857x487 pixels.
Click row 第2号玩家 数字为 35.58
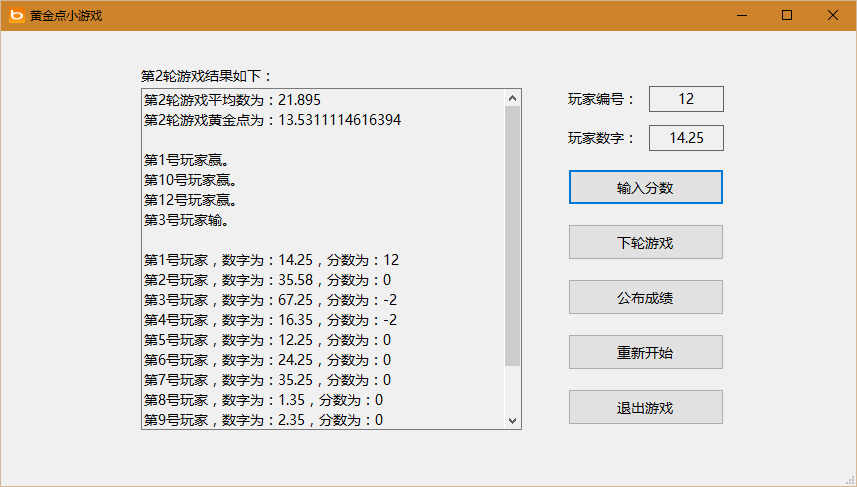click(x=267, y=280)
